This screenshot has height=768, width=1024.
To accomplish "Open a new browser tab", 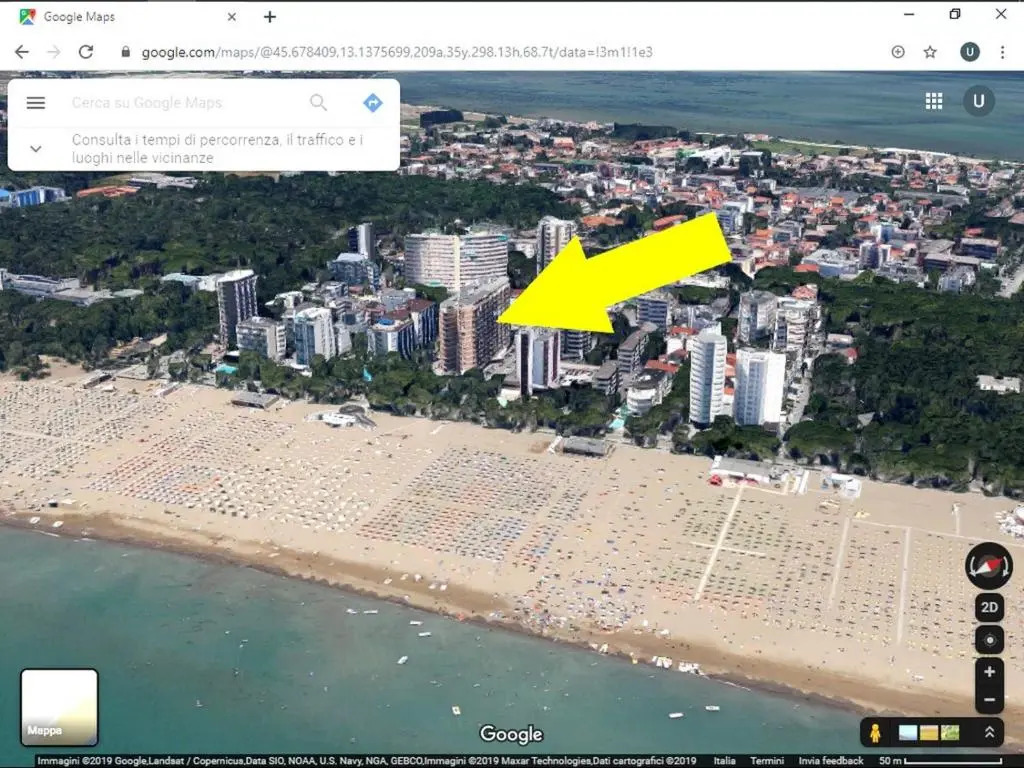I will (270, 17).
